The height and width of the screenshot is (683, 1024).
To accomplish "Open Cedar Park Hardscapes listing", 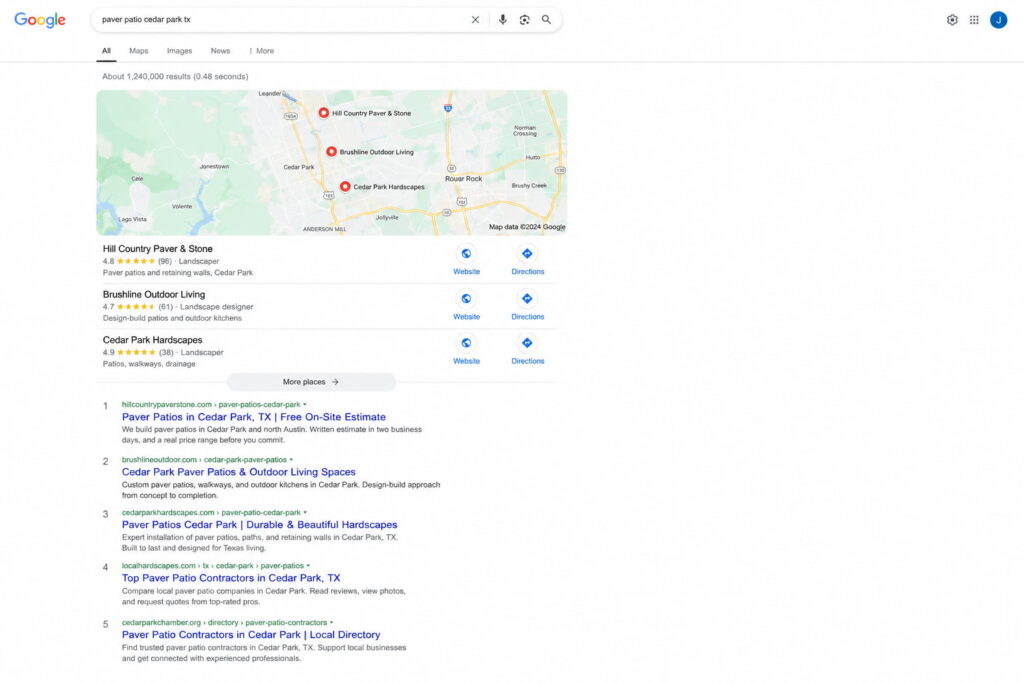I will [x=152, y=340].
